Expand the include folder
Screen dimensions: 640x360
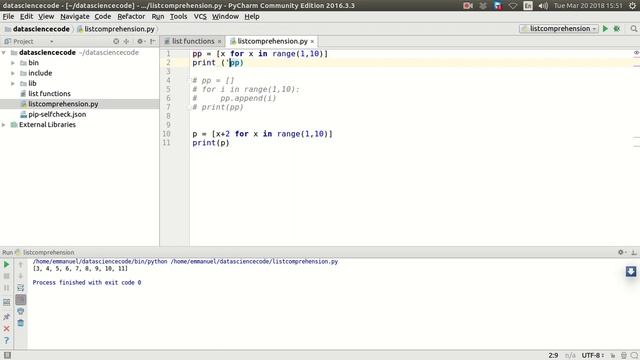(x=13, y=73)
